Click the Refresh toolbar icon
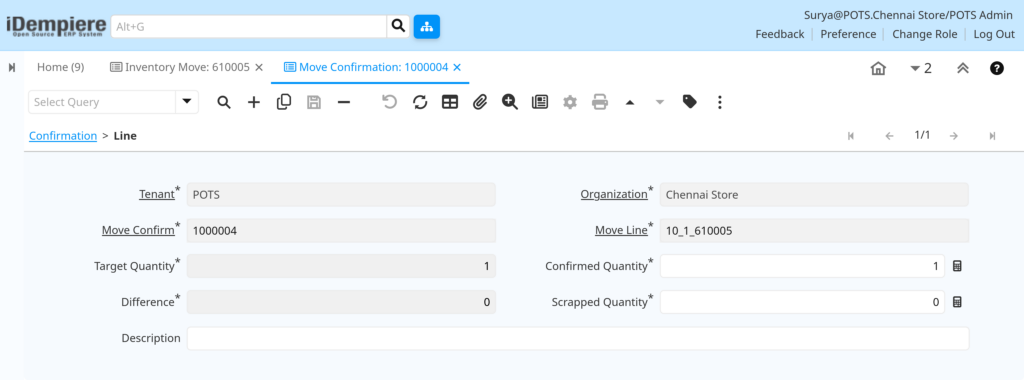The image size is (1024, 380). pos(420,103)
